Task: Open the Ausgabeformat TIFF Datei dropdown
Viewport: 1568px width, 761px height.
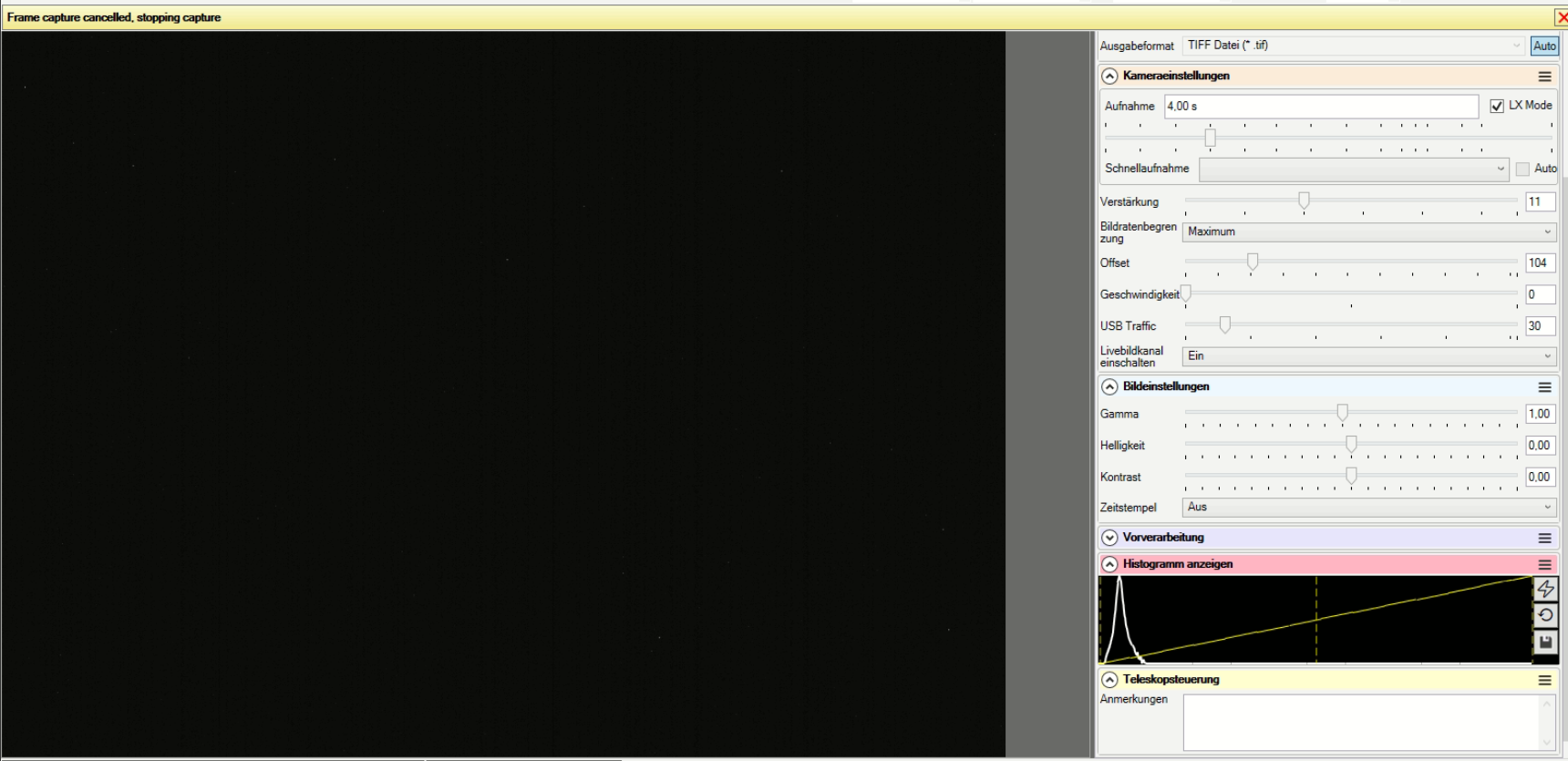Action: pos(1354,46)
